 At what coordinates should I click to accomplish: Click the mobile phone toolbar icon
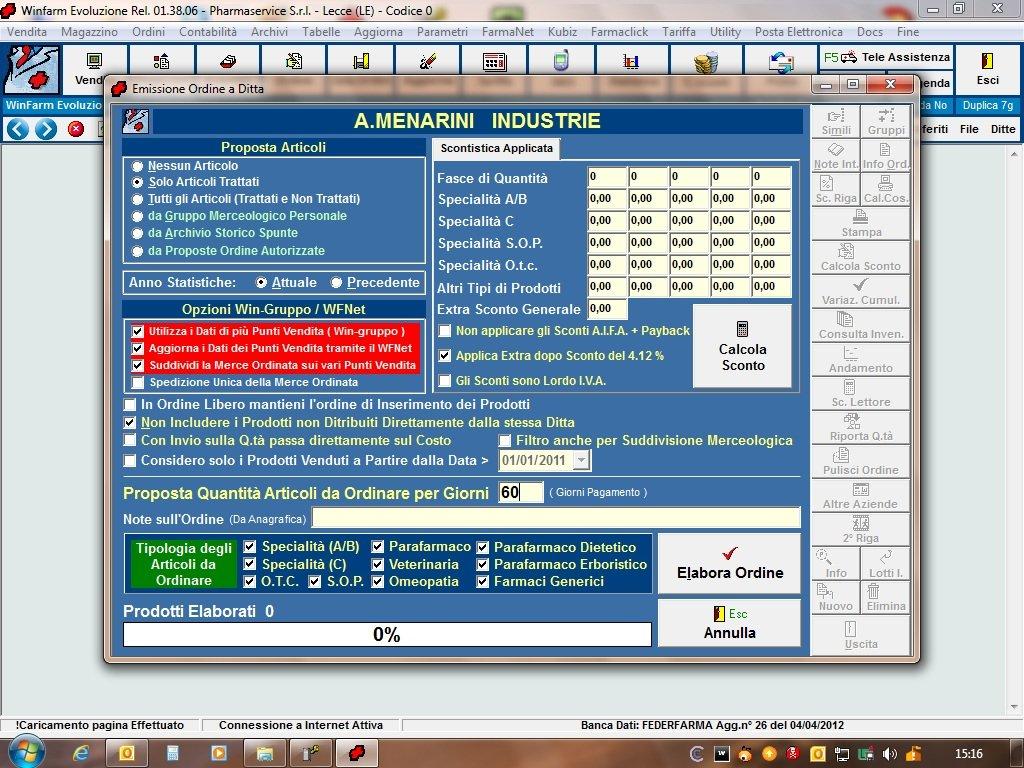tap(562, 62)
